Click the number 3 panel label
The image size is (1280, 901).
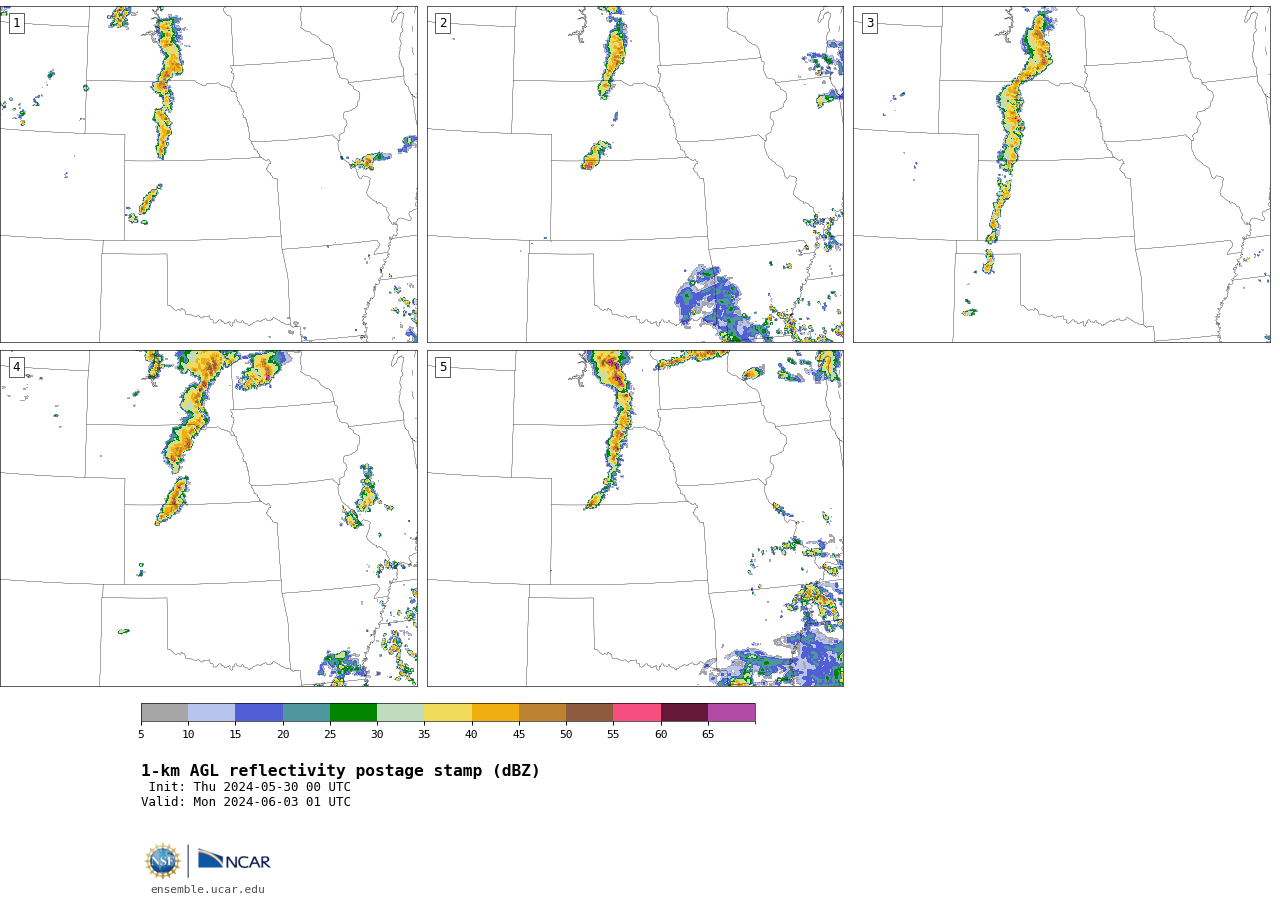pyautogui.click(x=869, y=23)
